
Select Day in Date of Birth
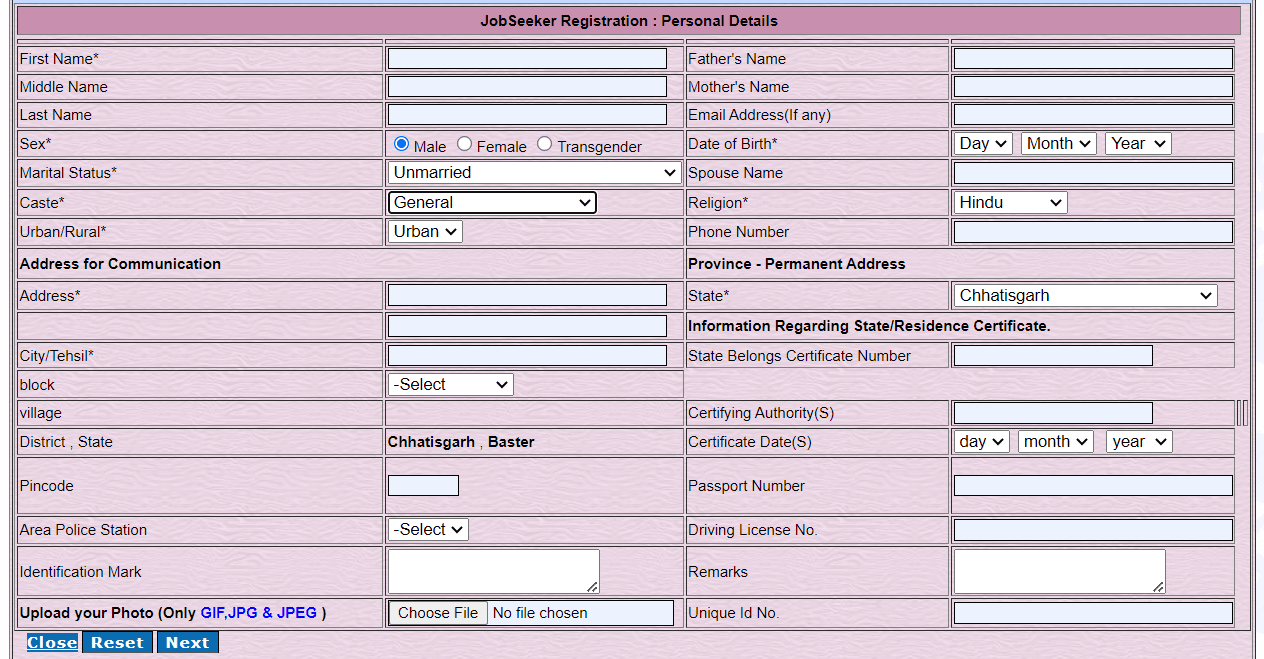pyautogui.click(x=984, y=144)
